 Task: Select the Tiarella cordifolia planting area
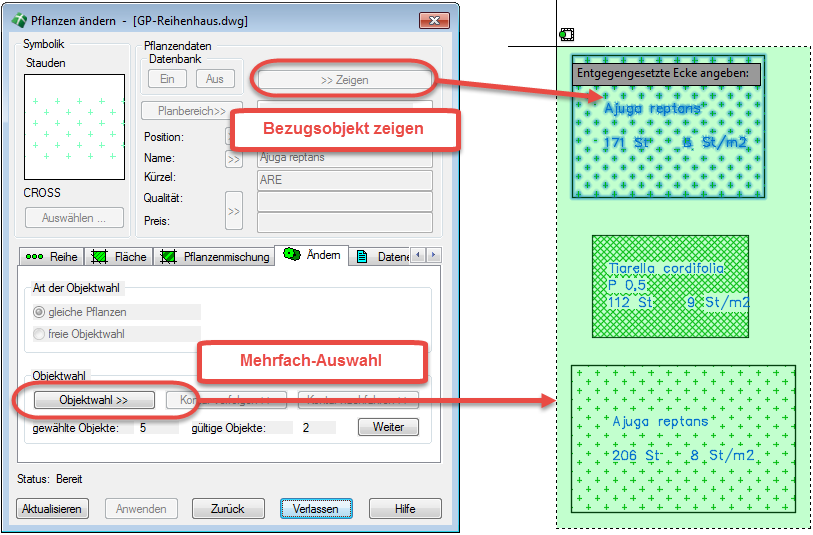669,287
